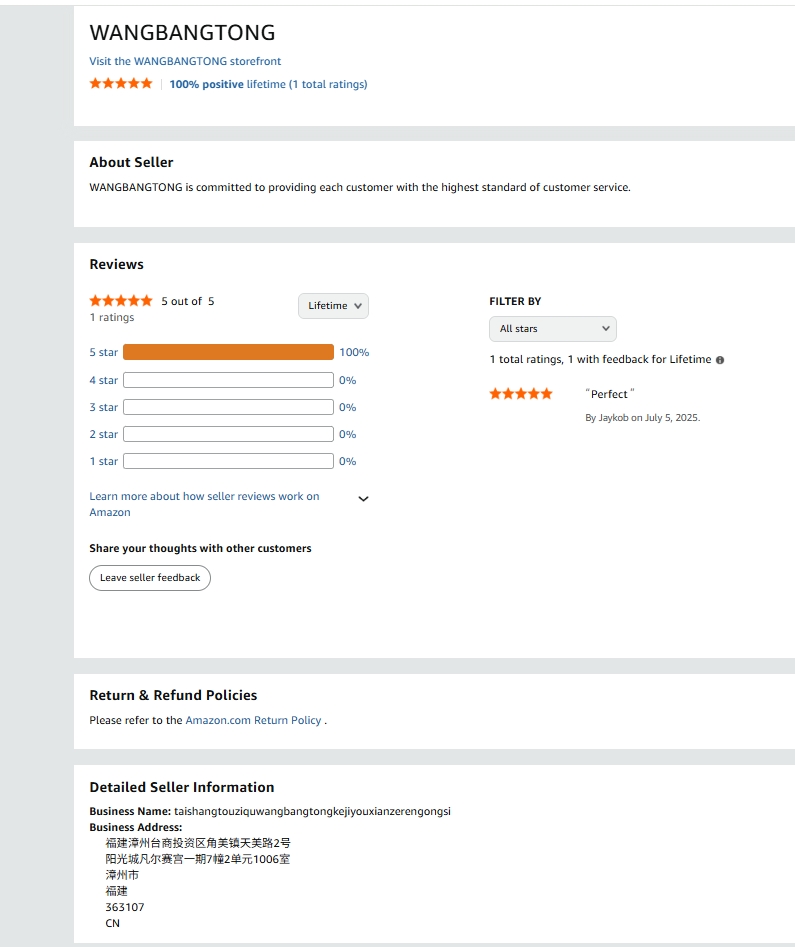This screenshot has width=795, height=947.
Task: Click the 100% percentage next to 5 star
Action: pos(354,352)
